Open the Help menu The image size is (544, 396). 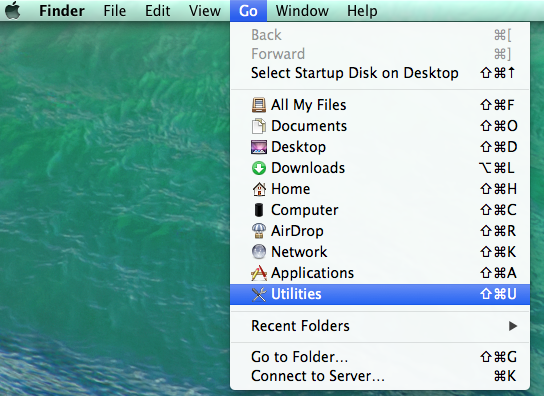coord(362,11)
